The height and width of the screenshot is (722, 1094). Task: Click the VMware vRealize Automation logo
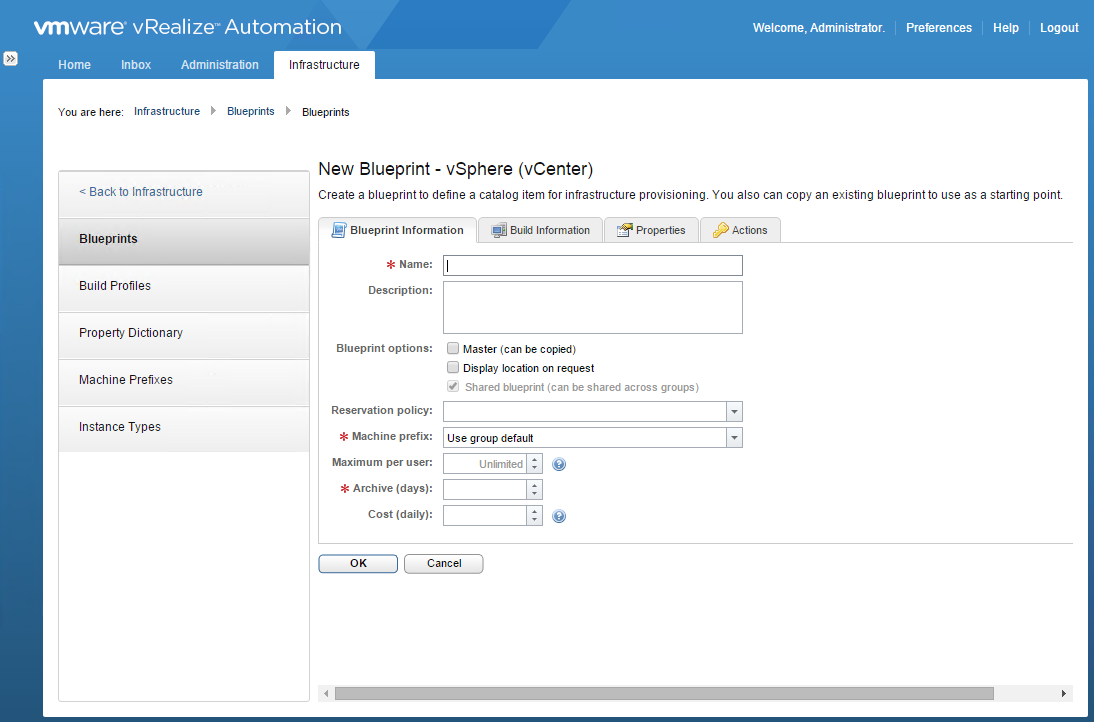(188, 27)
